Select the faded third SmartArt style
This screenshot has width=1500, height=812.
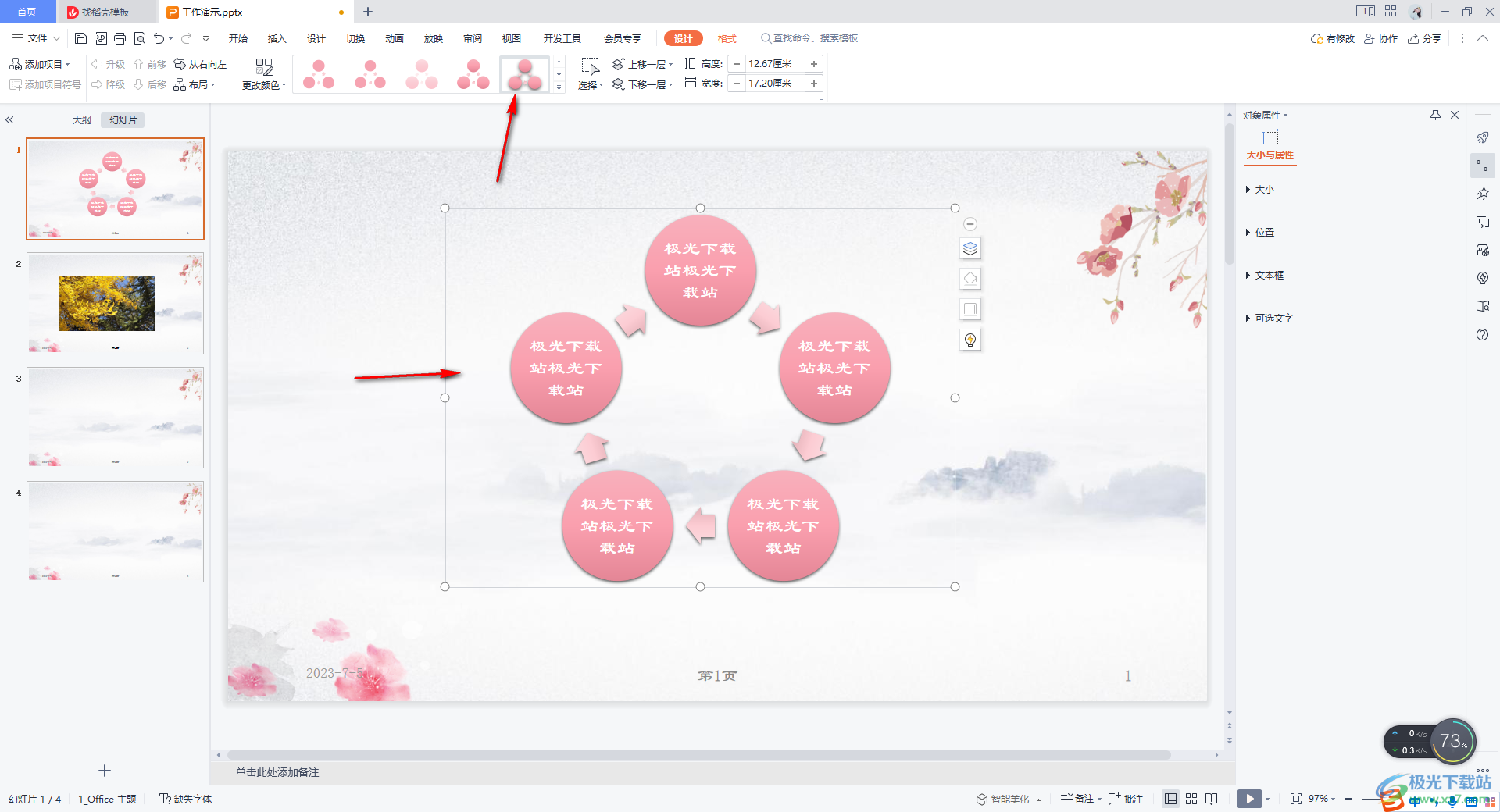[x=422, y=74]
